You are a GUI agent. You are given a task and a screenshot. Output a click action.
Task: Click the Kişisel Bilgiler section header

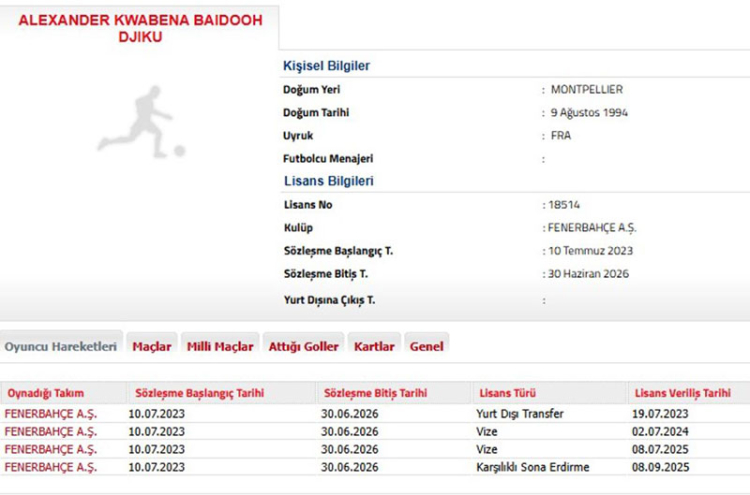(326, 66)
